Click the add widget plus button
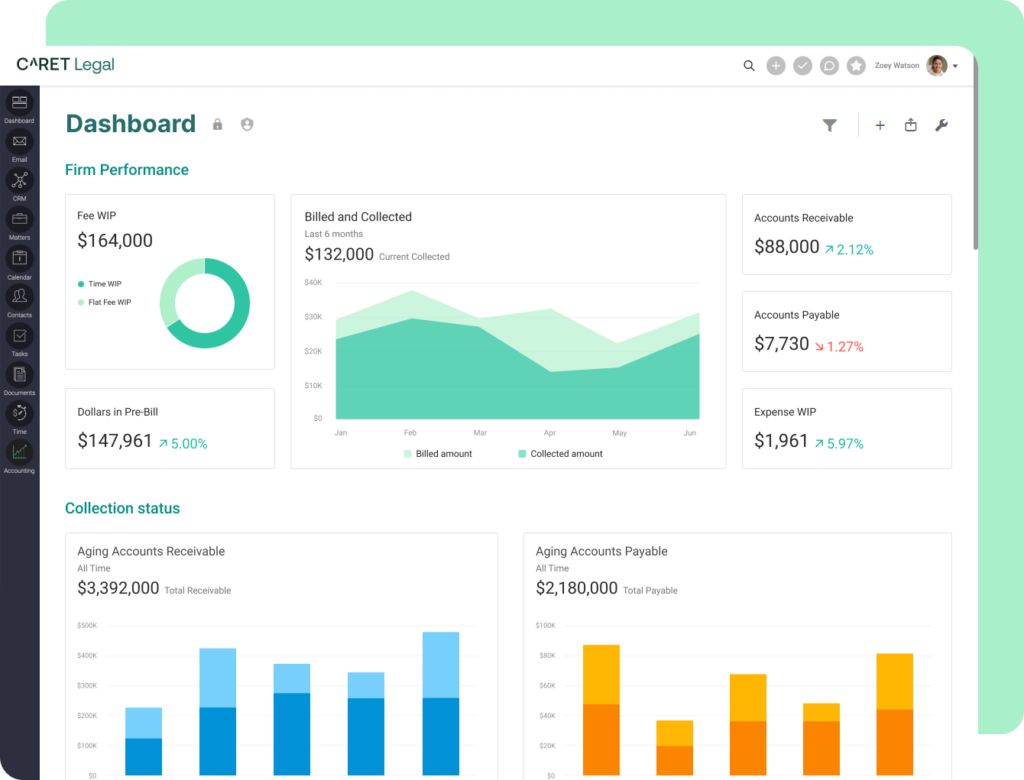 [880, 125]
